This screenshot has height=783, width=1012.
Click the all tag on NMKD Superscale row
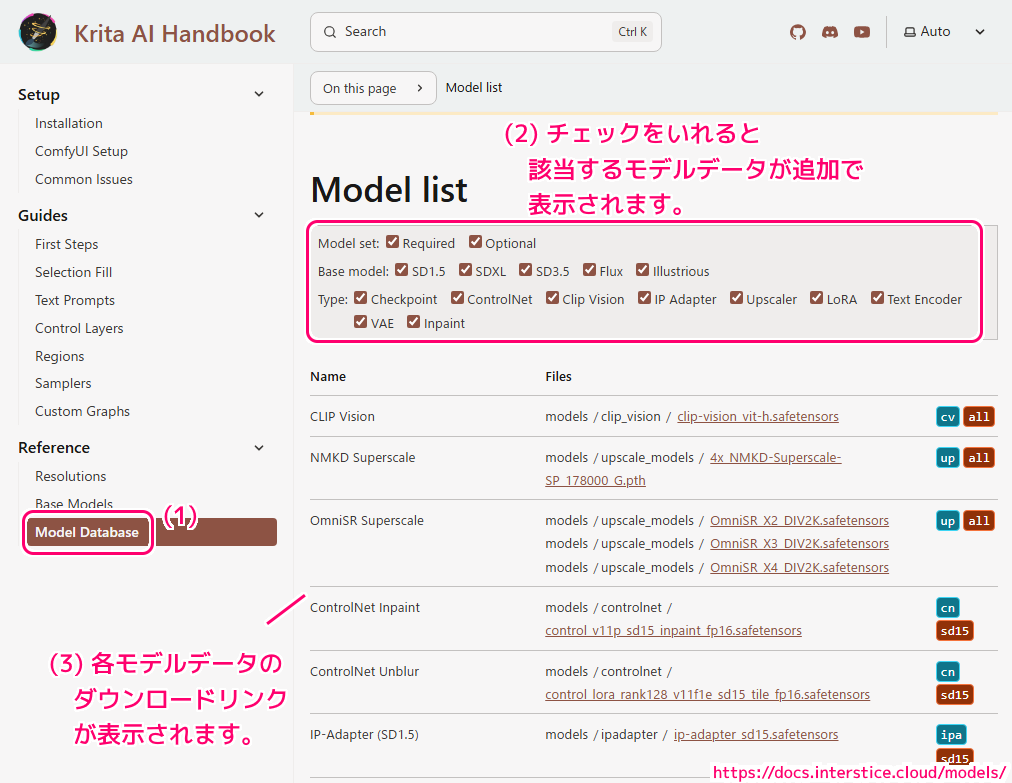pos(978,458)
